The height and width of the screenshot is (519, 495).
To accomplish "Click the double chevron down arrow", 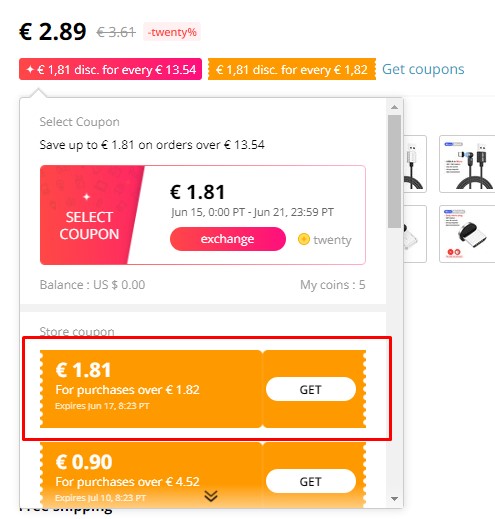I will pos(211,496).
